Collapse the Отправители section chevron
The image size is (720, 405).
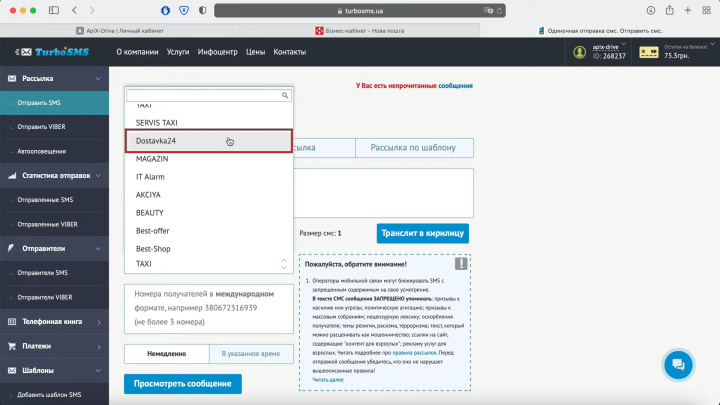coord(98,248)
